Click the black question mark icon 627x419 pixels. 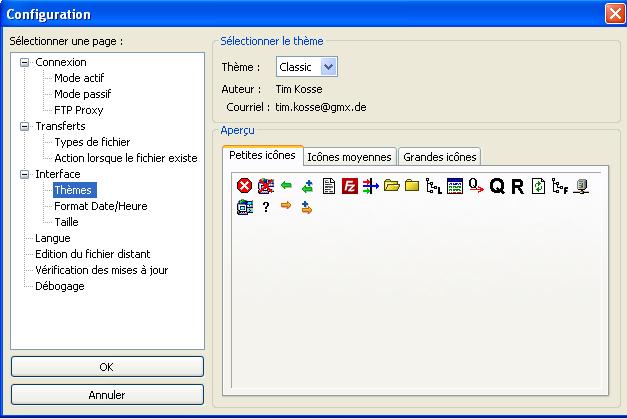266,207
